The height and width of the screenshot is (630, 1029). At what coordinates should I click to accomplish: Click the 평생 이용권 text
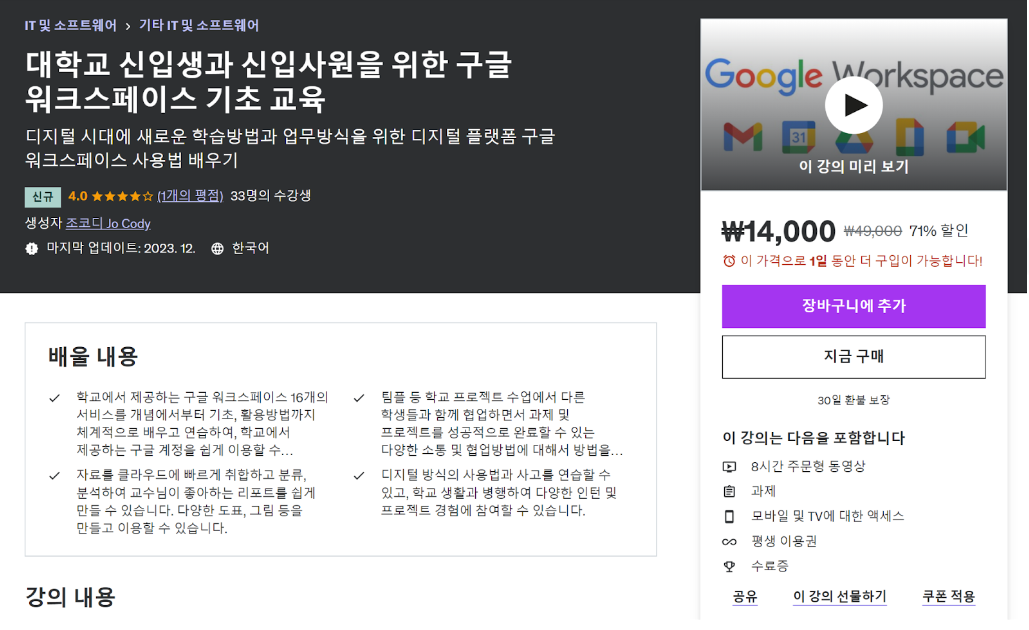(784, 541)
